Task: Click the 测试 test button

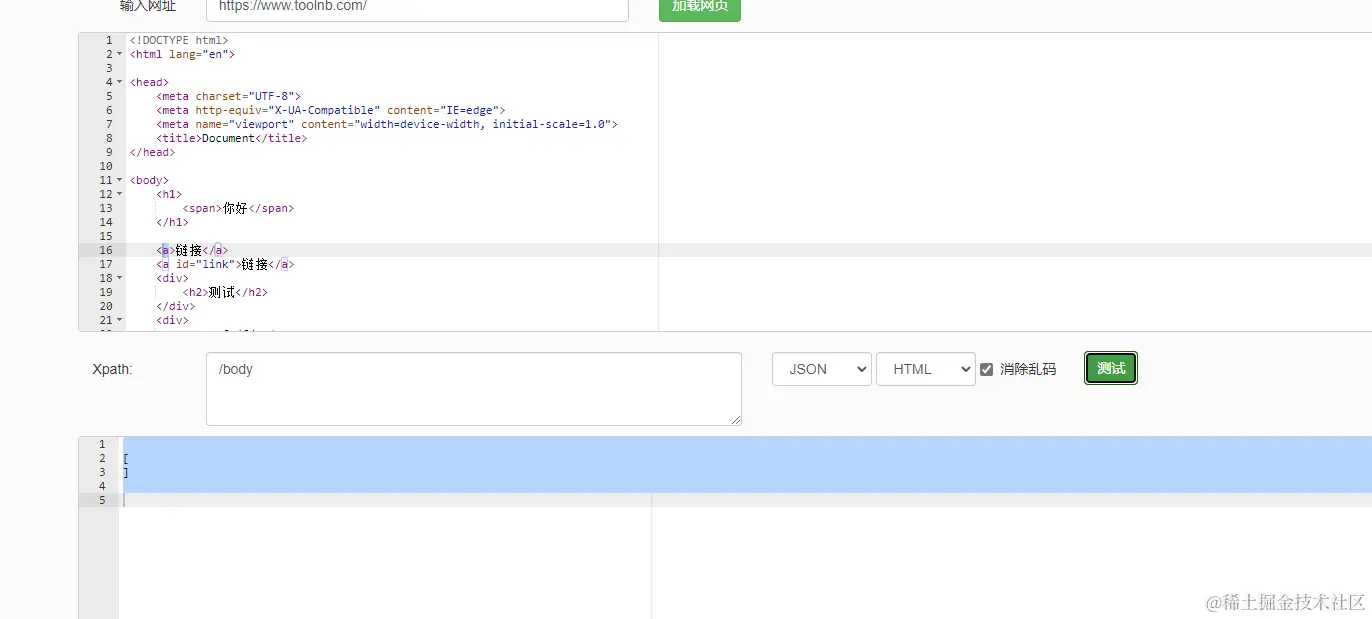Action: coord(1110,368)
